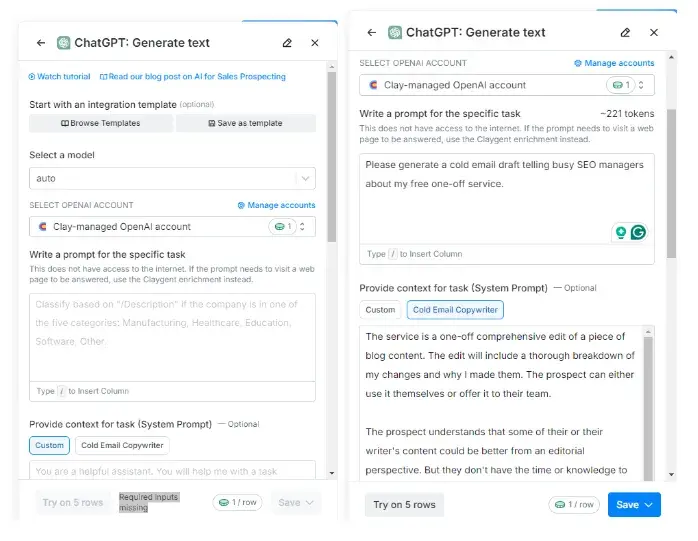This screenshot has width=698, height=541.
Task: Expand OpenAI account selector in left panel
Action: pyautogui.click(x=172, y=227)
